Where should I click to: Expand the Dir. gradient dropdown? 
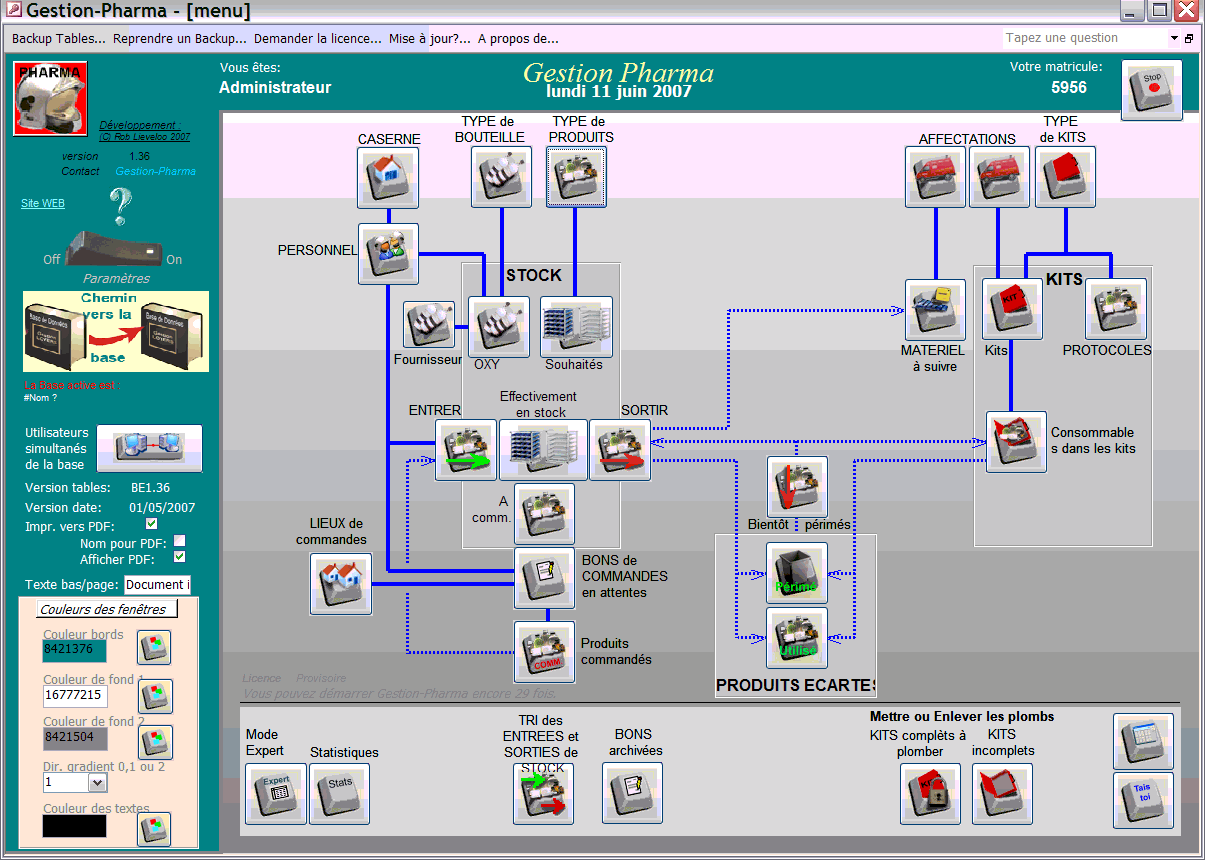(97, 783)
